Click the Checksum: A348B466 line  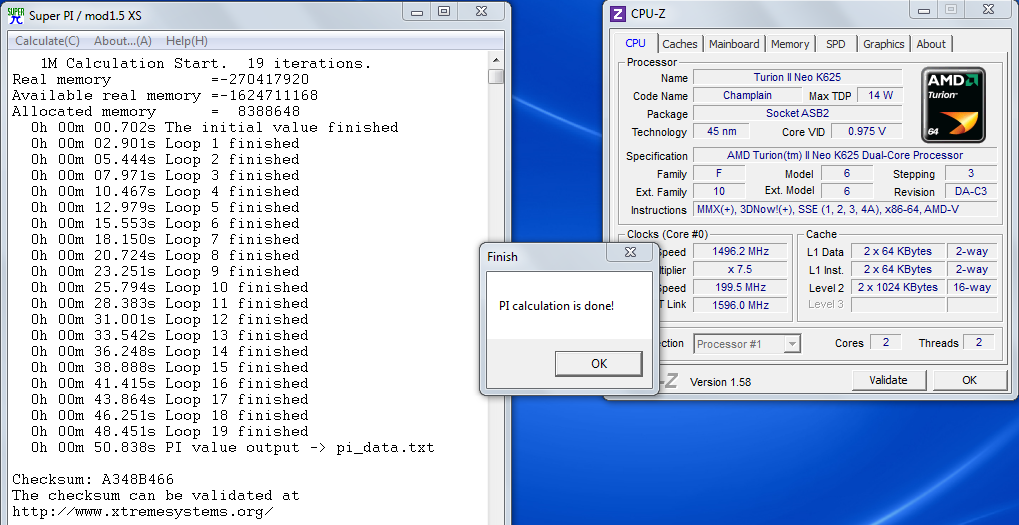(93, 480)
